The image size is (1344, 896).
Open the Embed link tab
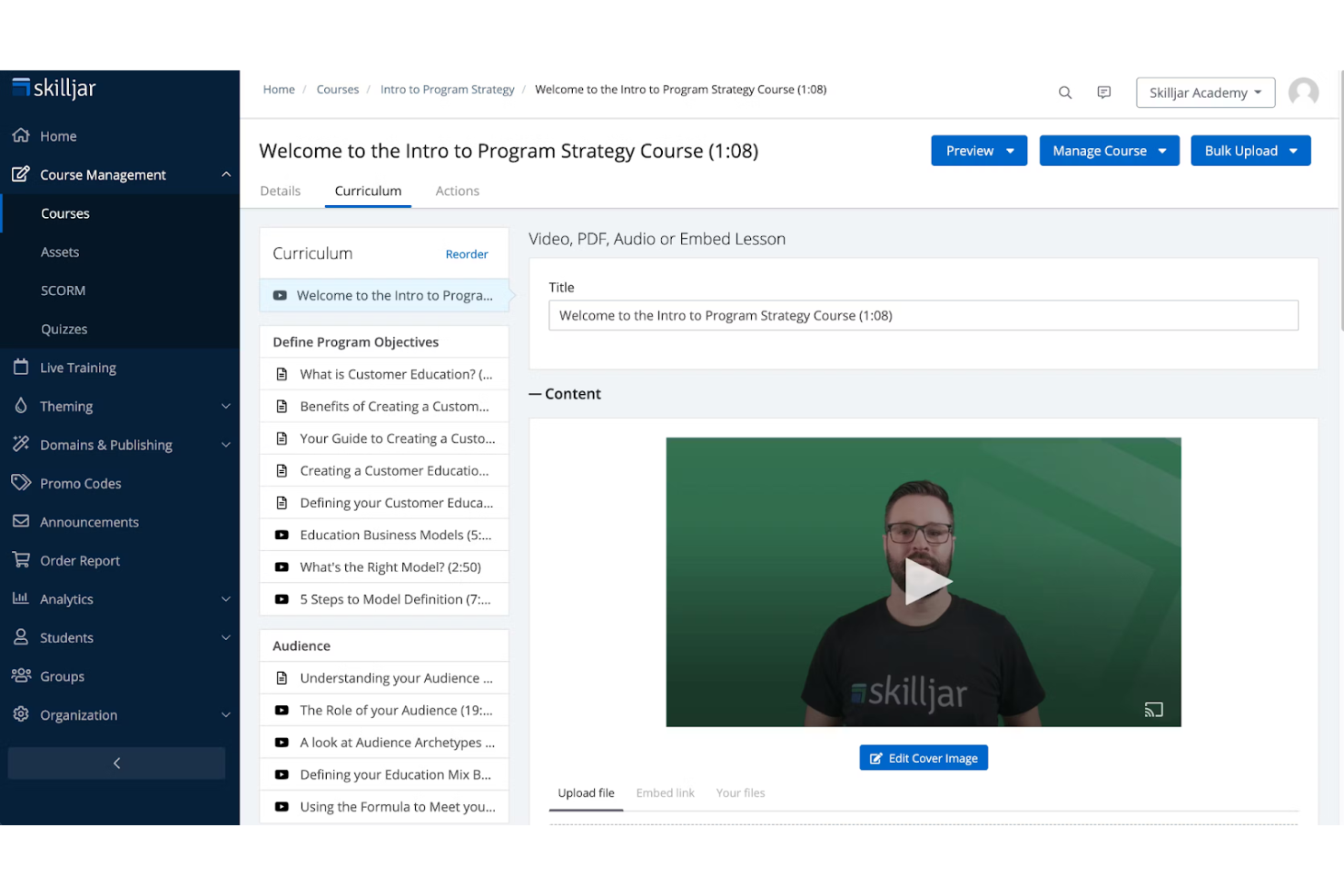[x=665, y=793]
